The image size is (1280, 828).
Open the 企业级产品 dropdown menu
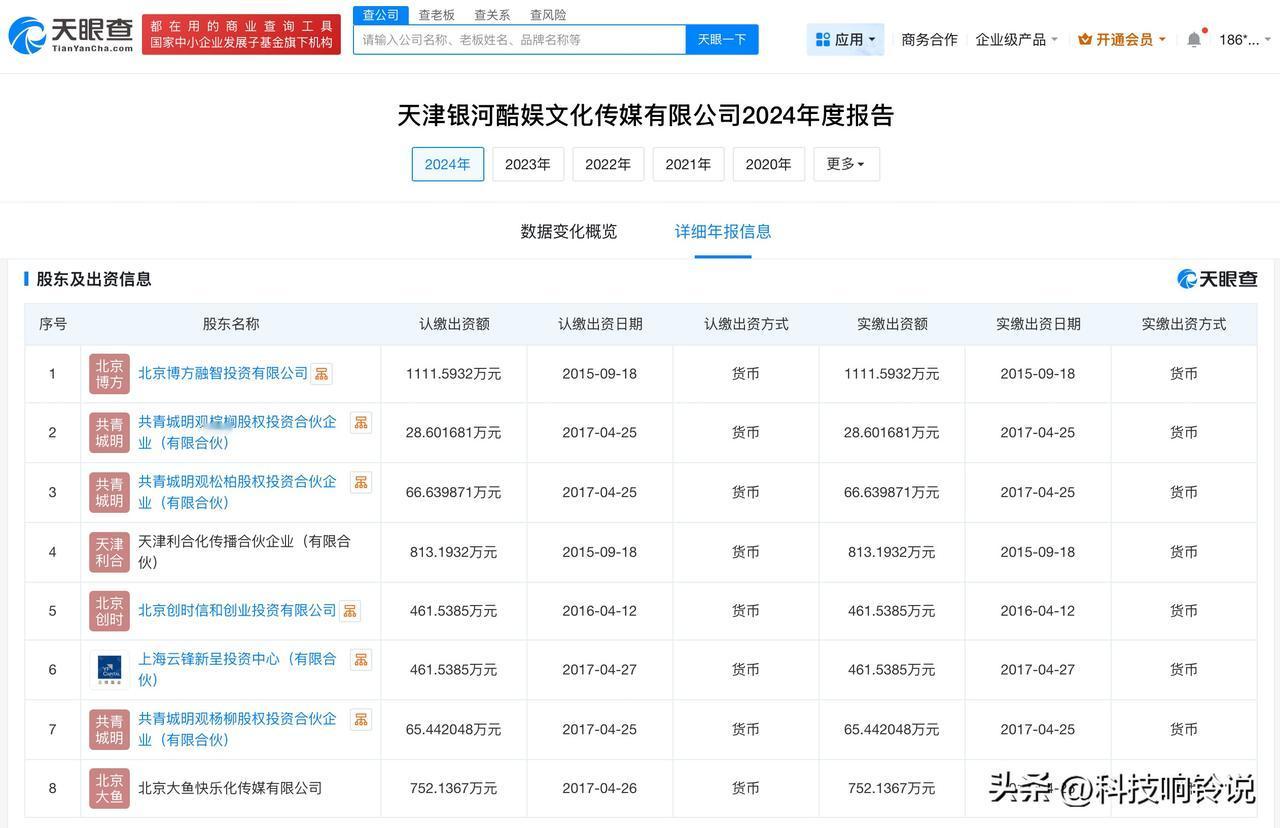coord(1016,40)
